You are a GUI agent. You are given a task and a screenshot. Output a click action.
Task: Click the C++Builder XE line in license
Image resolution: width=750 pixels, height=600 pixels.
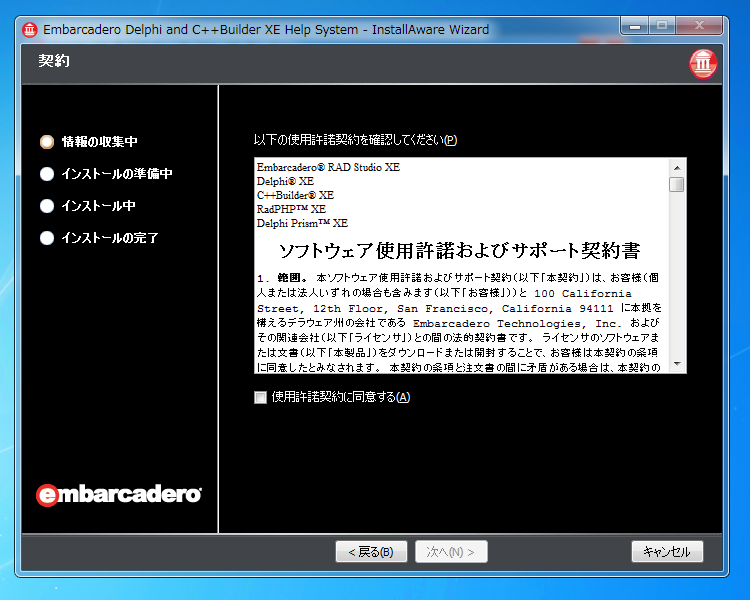[x=295, y=195]
